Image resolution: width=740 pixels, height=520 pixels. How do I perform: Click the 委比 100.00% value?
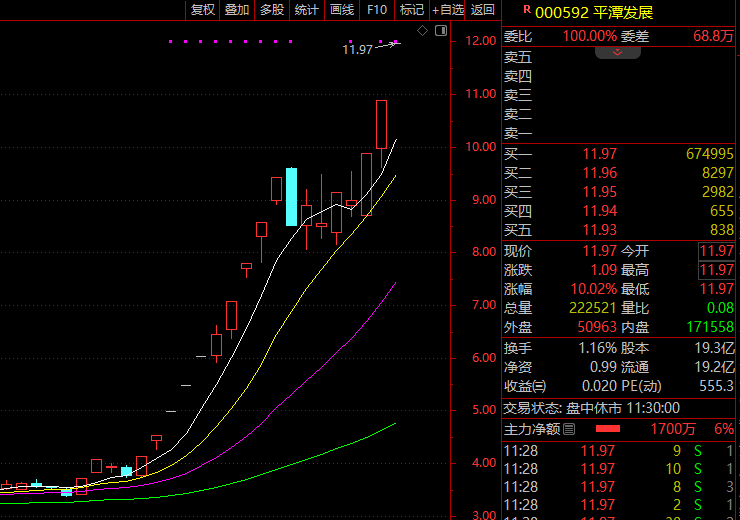click(589, 36)
